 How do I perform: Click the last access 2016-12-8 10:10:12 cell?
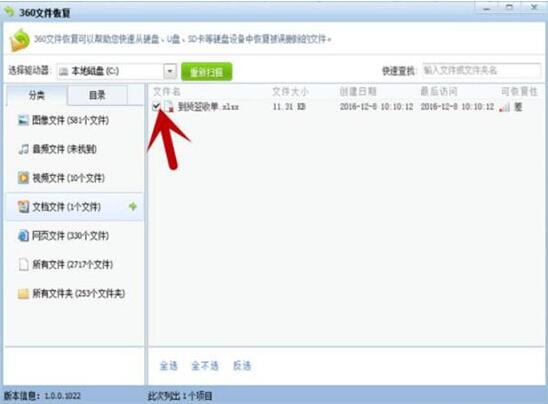click(x=457, y=107)
